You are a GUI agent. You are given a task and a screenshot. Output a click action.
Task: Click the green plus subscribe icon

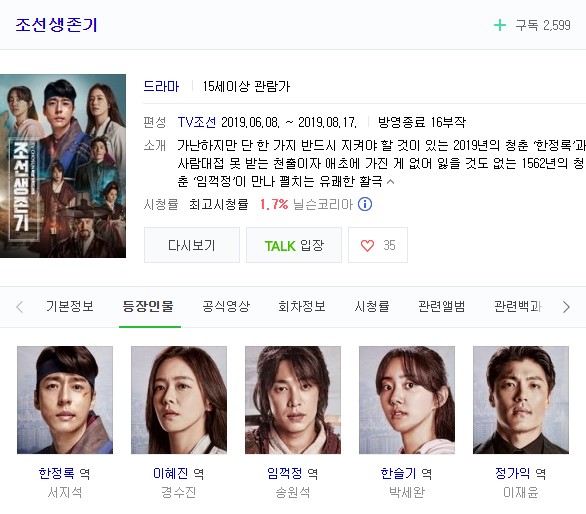[x=500, y=25]
